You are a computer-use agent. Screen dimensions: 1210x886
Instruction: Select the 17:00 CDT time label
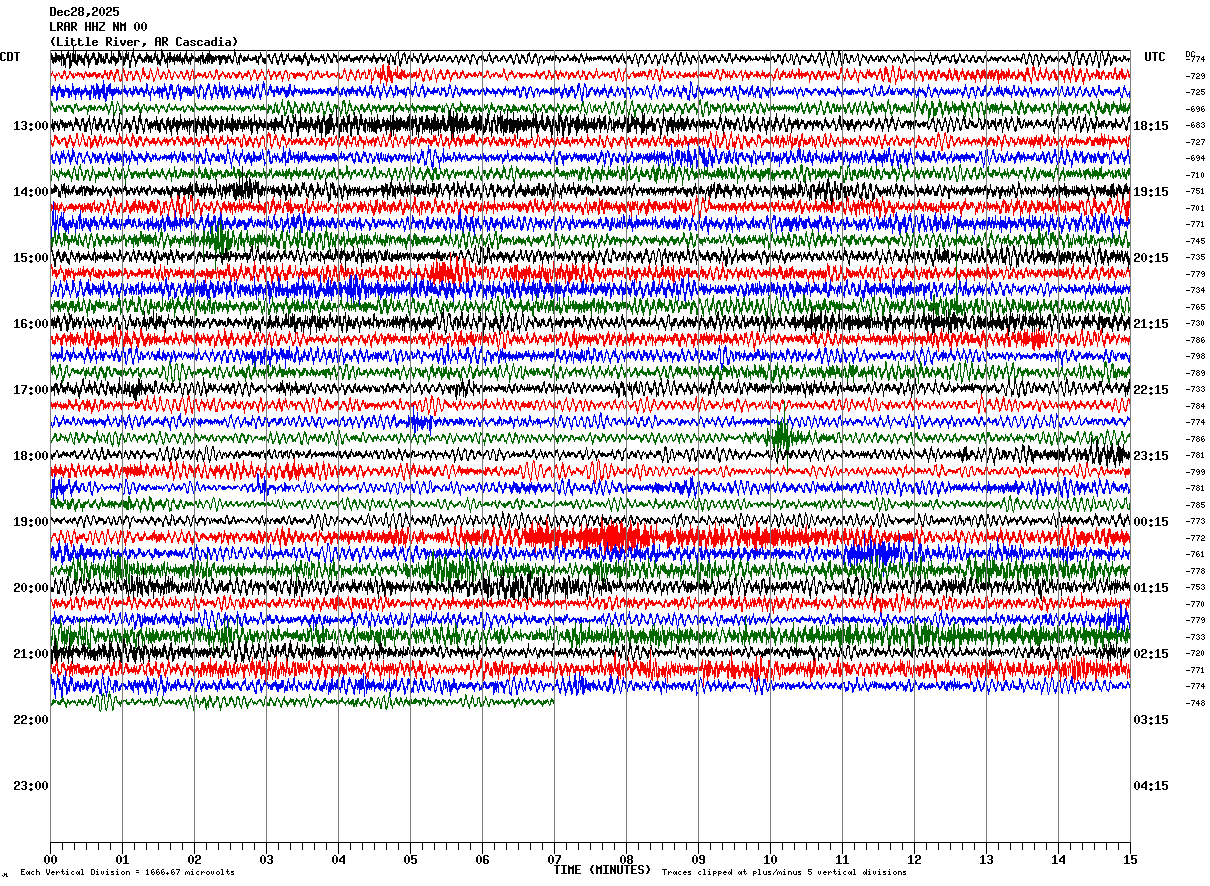31,390
